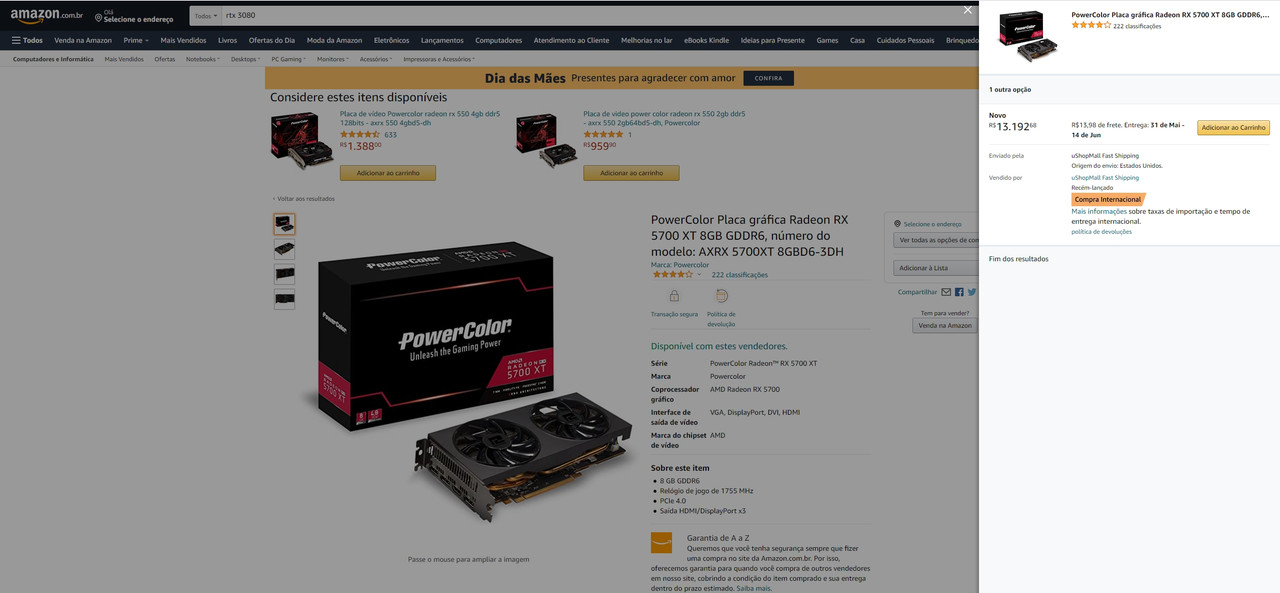The image size is (1280, 593).
Task: Click the search field containing rtx 3080
Action: click(x=590, y=16)
